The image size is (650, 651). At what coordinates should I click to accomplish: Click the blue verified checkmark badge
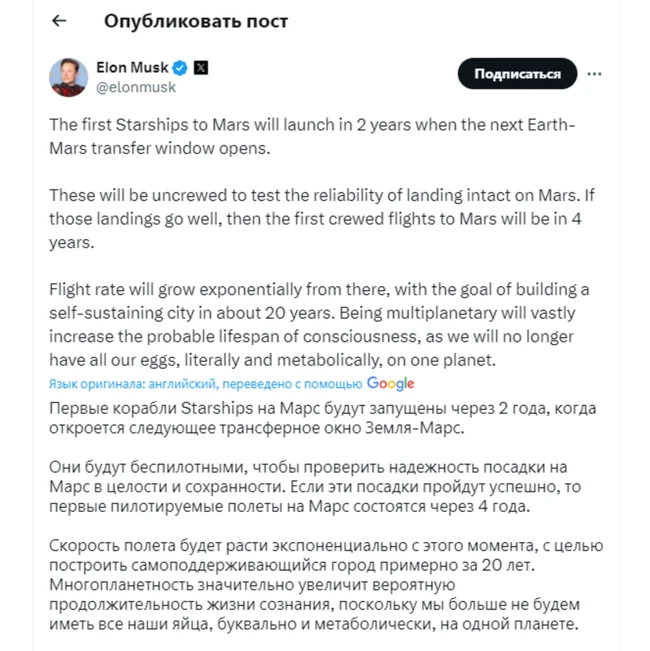point(180,69)
